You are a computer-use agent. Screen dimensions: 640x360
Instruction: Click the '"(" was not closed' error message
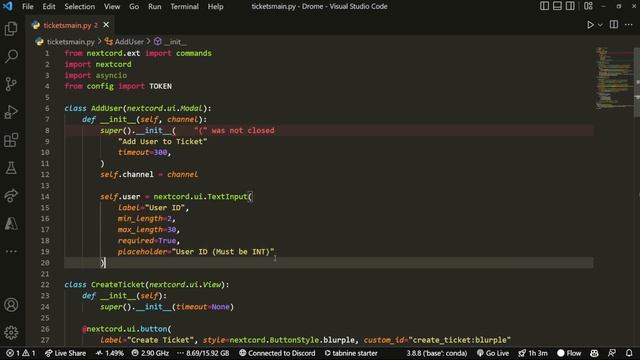click(x=234, y=131)
